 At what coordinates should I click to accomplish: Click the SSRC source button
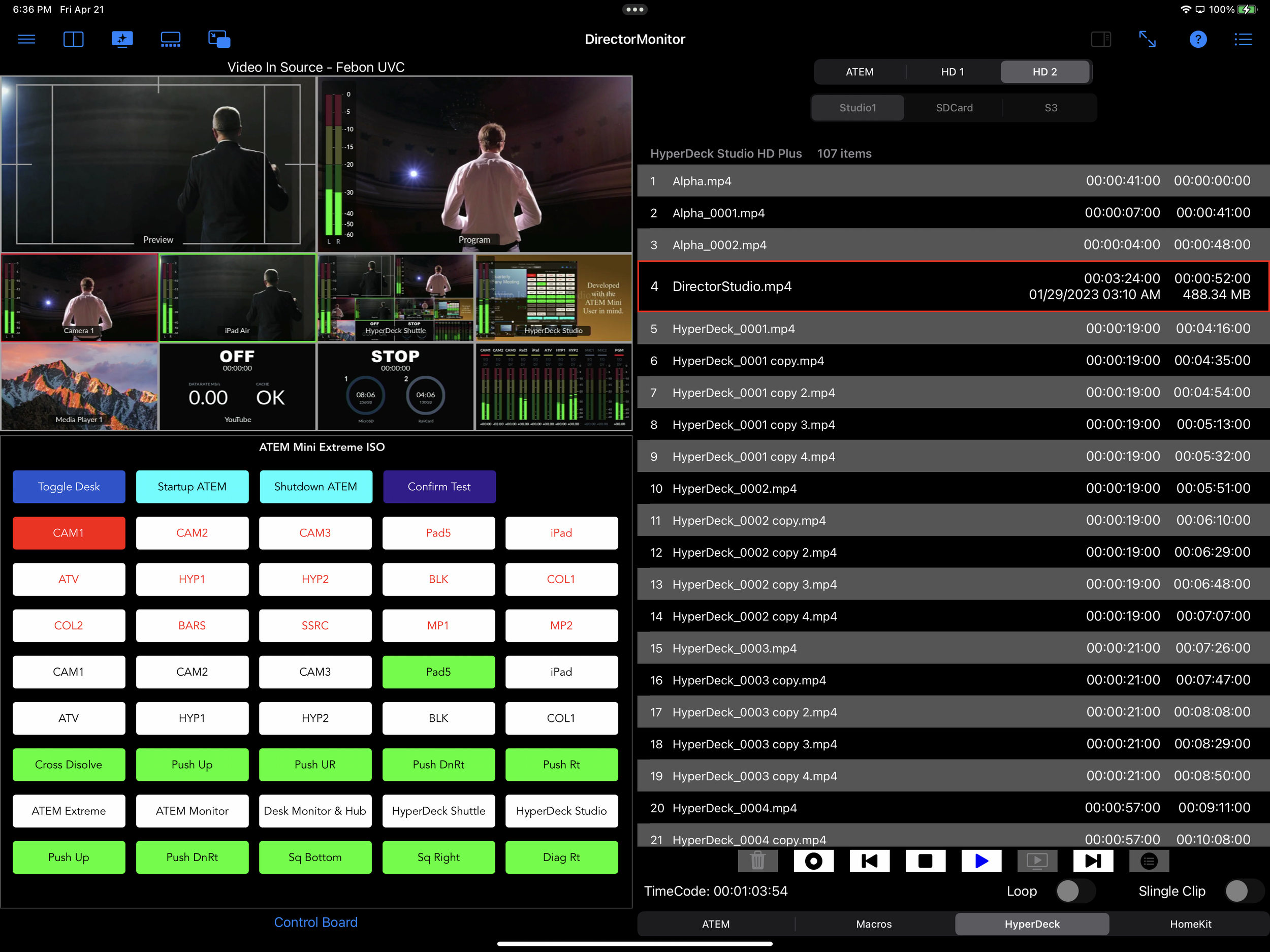coord(315,625)
